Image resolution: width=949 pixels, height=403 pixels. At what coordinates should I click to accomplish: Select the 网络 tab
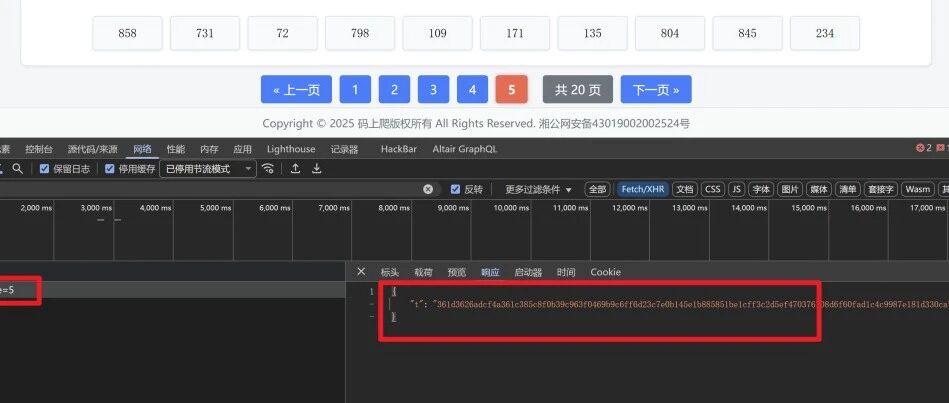(x=142, y=149)
